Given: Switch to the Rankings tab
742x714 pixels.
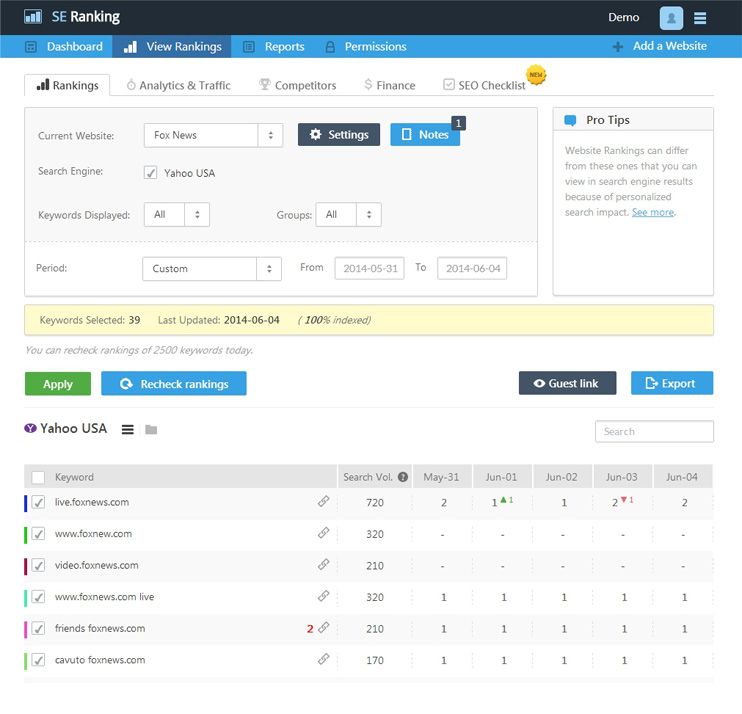Looking at the screenshot, I should [x=67, y=85].
